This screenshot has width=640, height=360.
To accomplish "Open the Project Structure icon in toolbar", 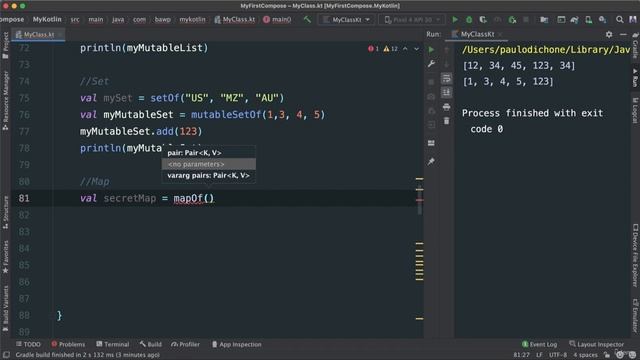I will tap(544, 19).
